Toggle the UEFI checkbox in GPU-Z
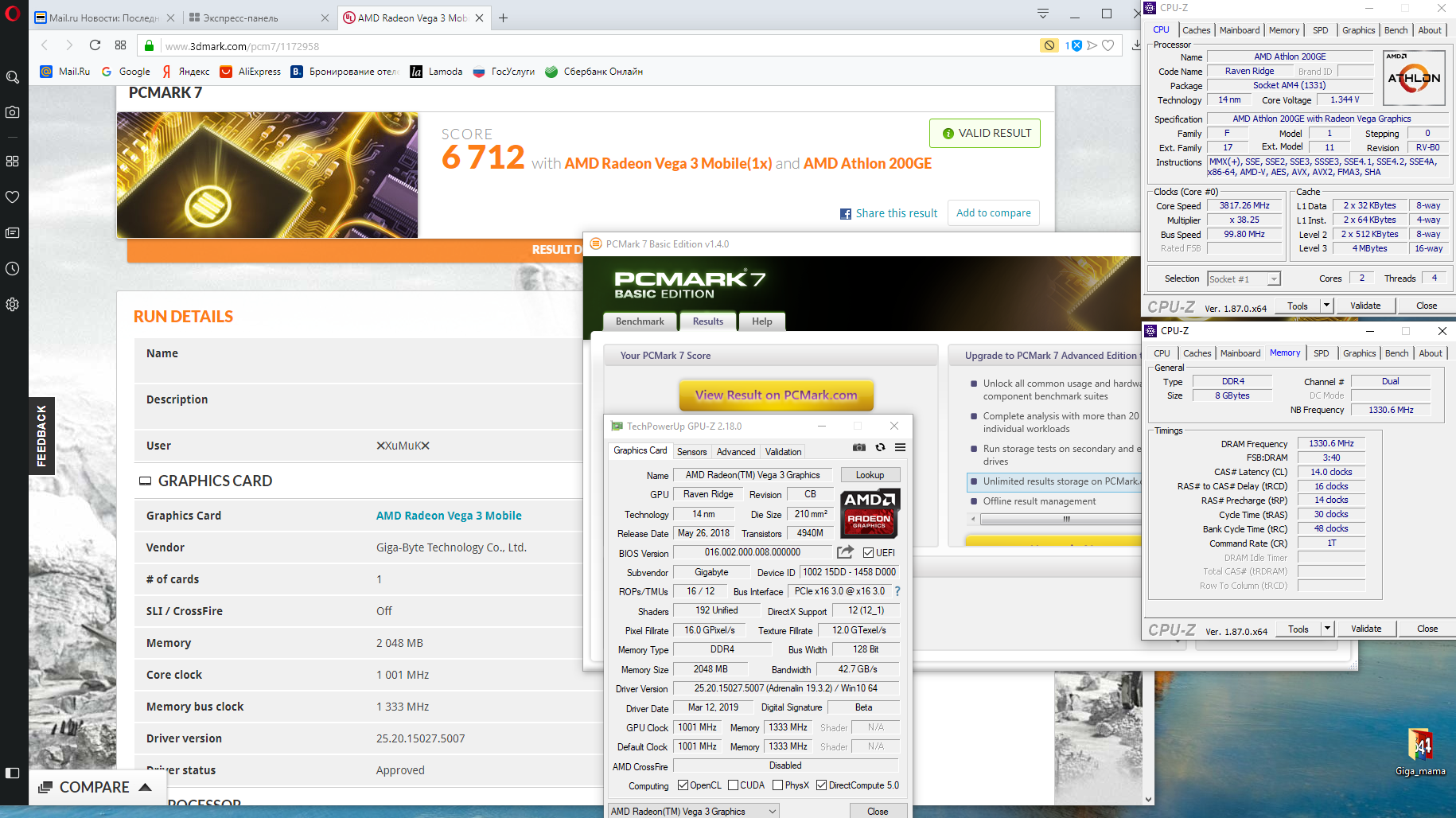Image resolution: width=1456 pixels, height=818 pixels. coord(869,553)
